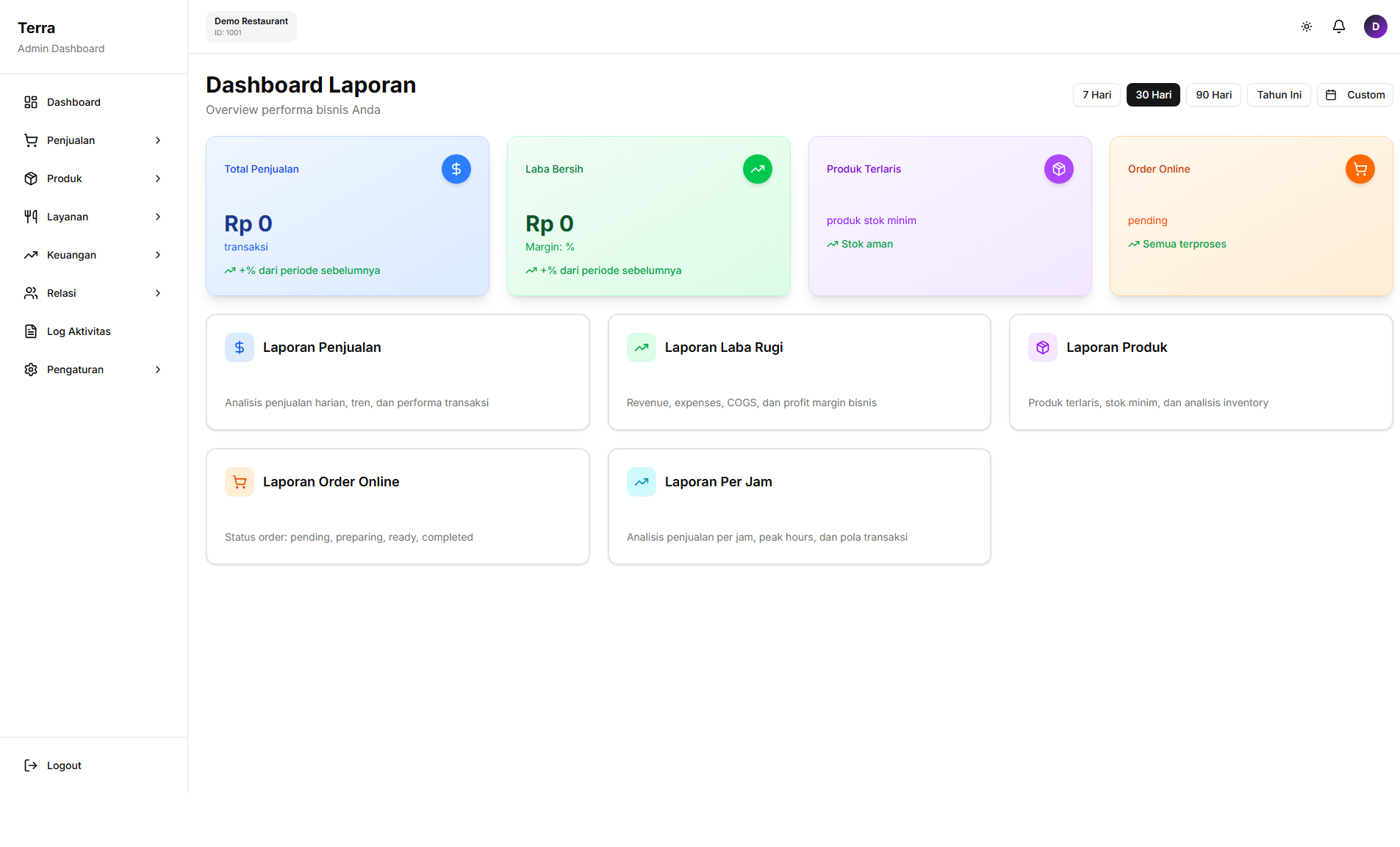The height and width of the screenshot is (847, 1400).
Task: Open Log Aktivitas from the sidebar
Action: tap(79, 331)
